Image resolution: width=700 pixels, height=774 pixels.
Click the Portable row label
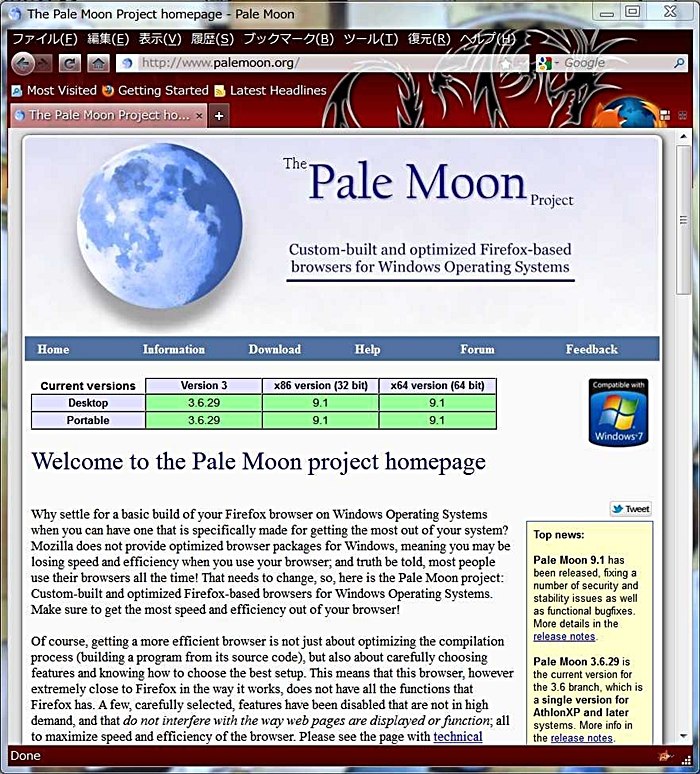(88, 420)
